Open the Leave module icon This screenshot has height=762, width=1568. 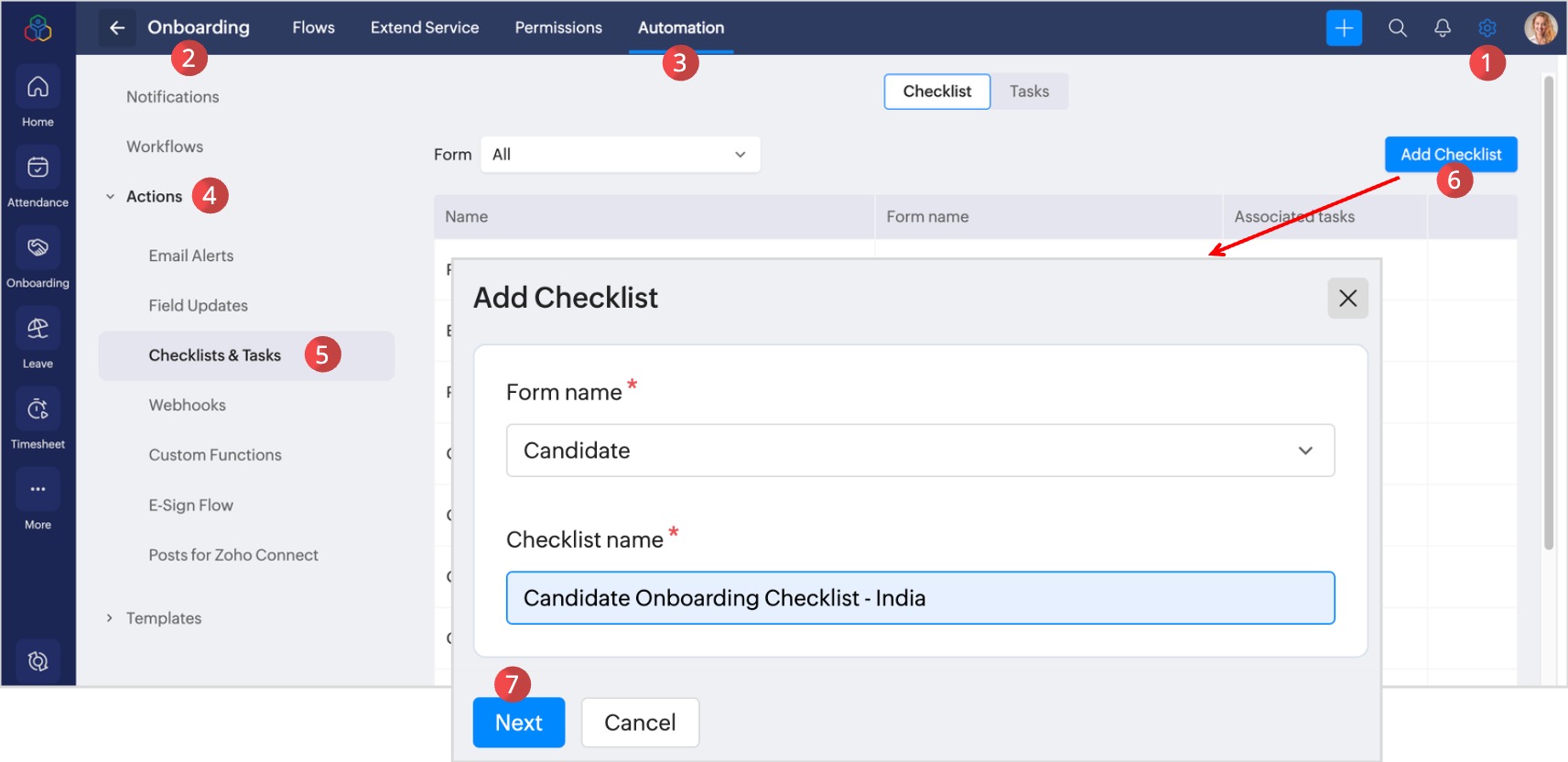pos(38,330)
